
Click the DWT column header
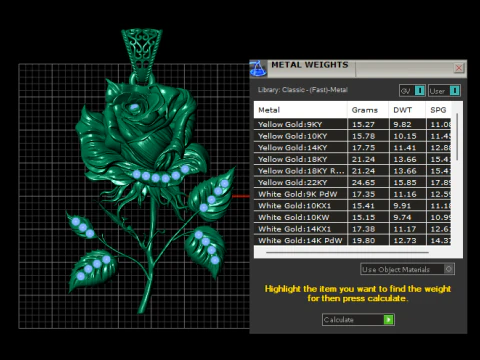pyautogui.click(x=407, y=110)
